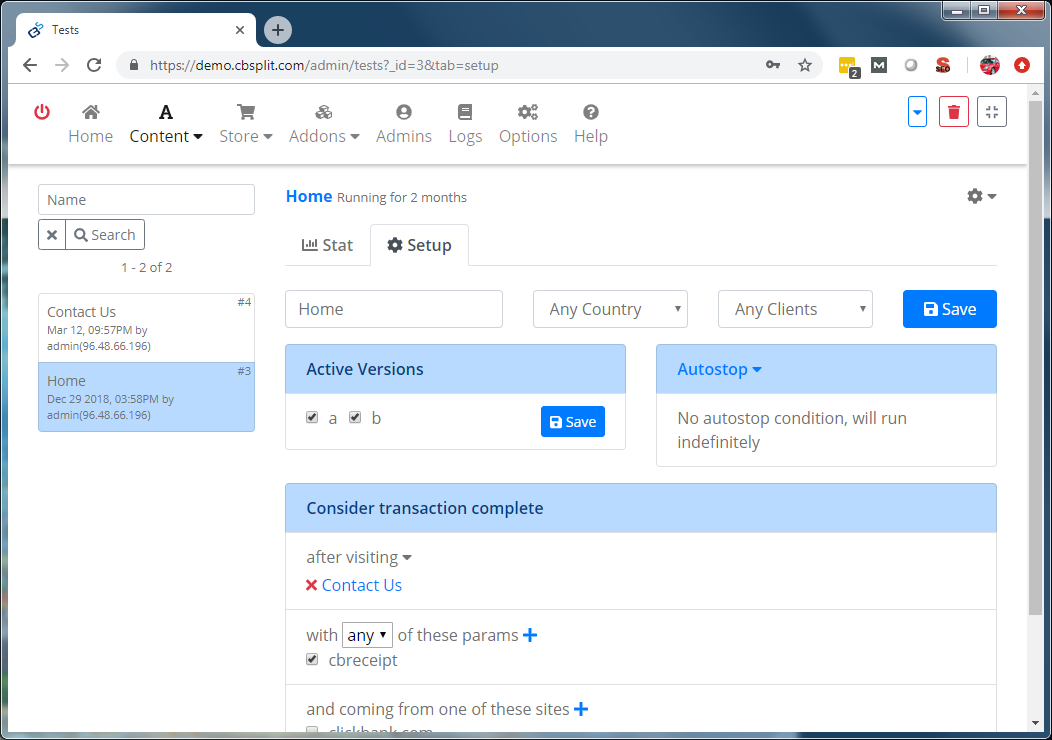This screenshot has width=1052, height=740.
Task: Open the Help question mark icon
Action: coord(590,112)
